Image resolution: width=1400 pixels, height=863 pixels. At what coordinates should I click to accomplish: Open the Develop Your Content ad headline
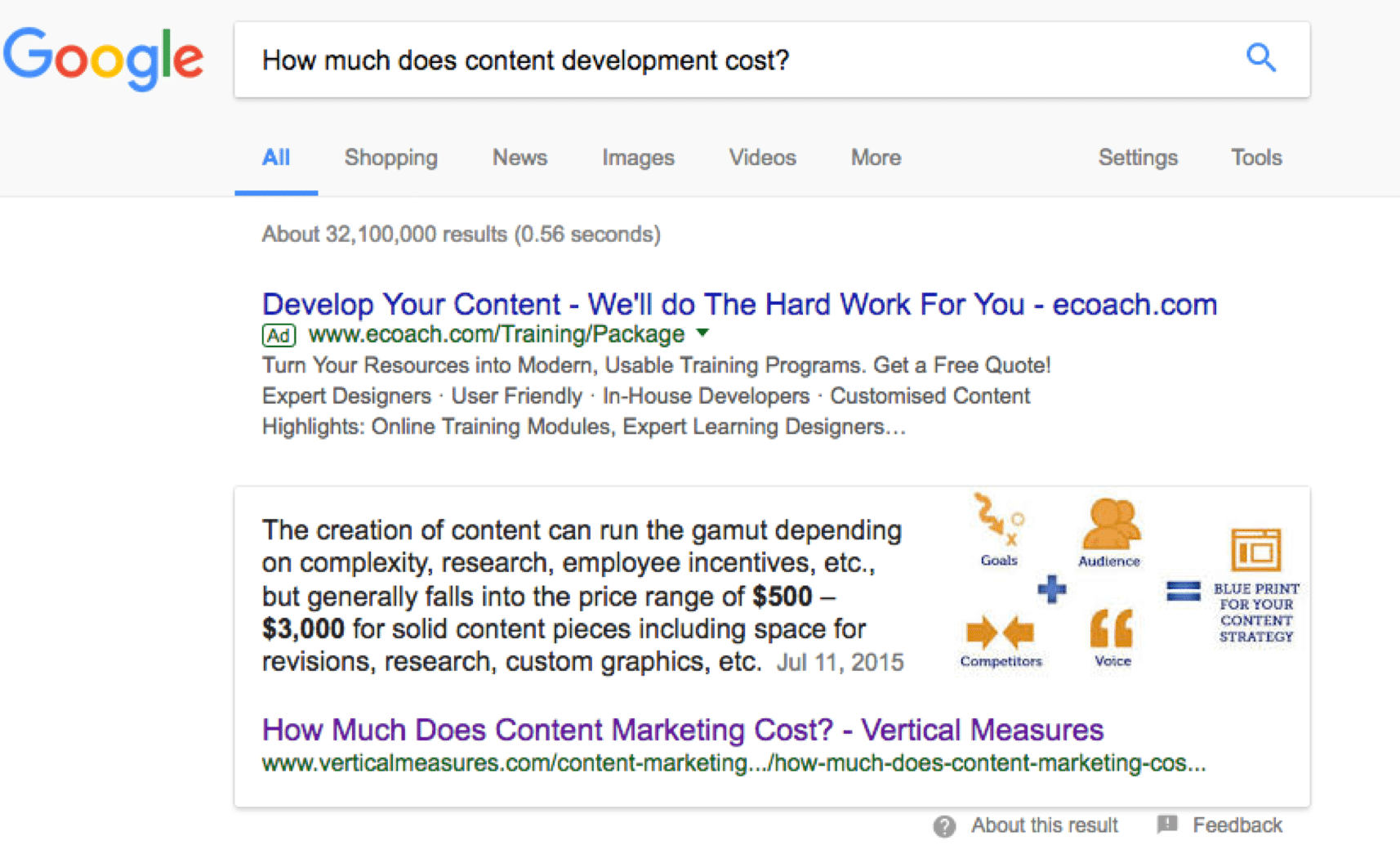coord(739,305)
